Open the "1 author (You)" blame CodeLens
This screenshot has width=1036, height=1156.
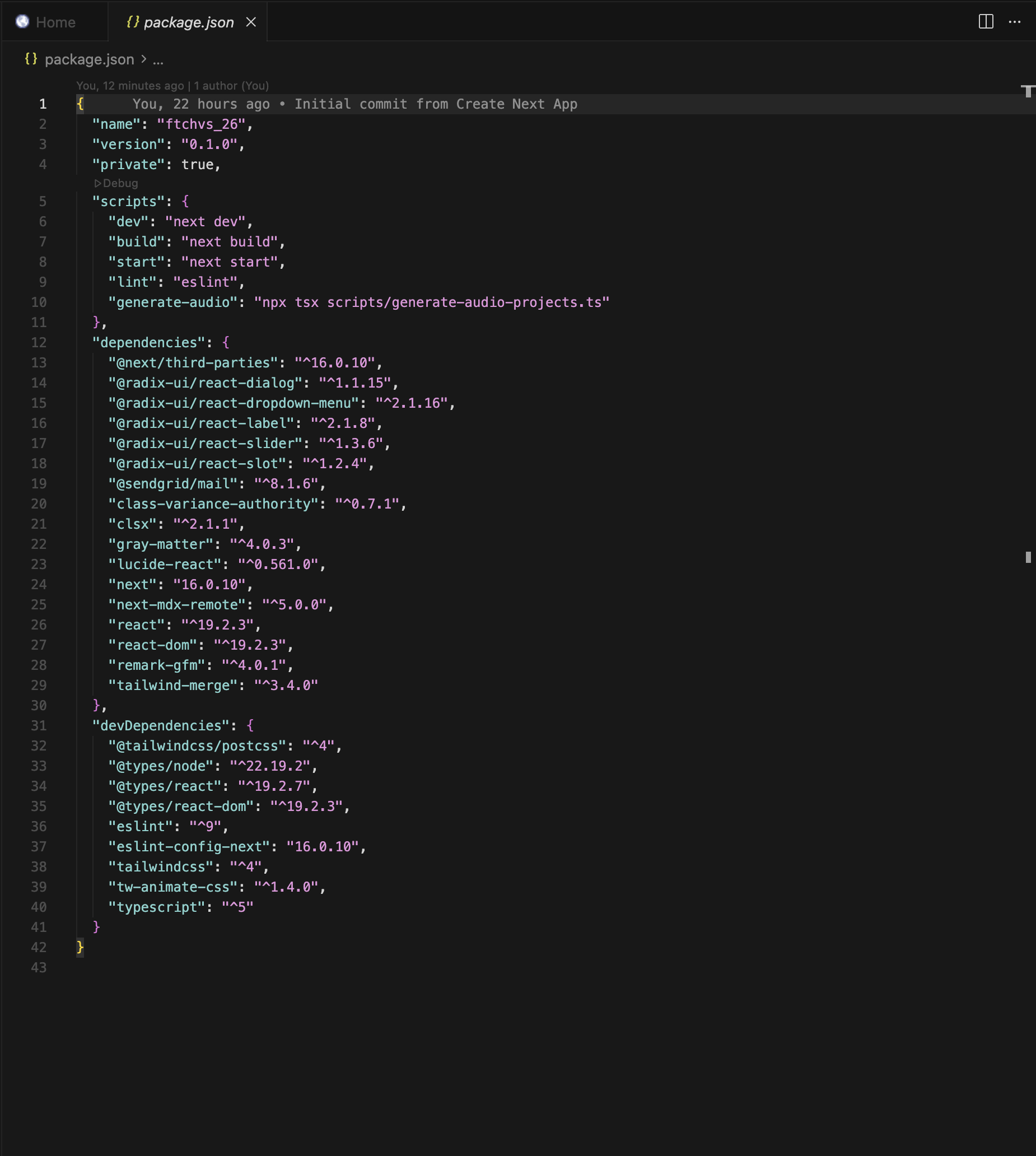click(x=231, y=86)
